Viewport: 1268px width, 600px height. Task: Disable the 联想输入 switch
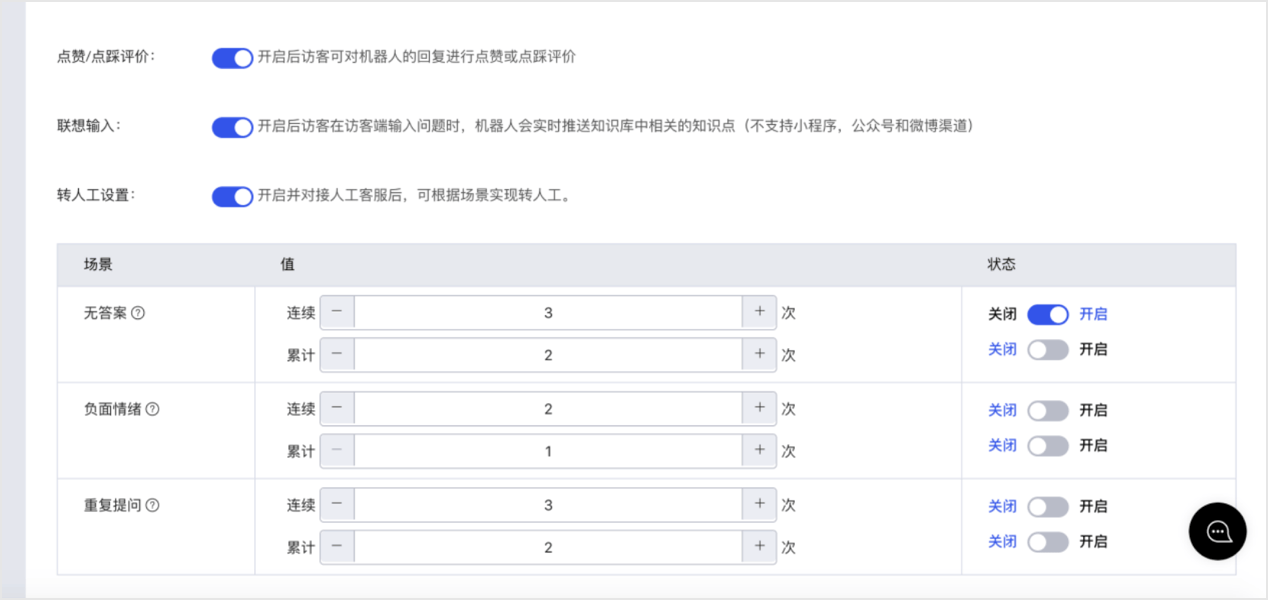[x=232, y=127]
